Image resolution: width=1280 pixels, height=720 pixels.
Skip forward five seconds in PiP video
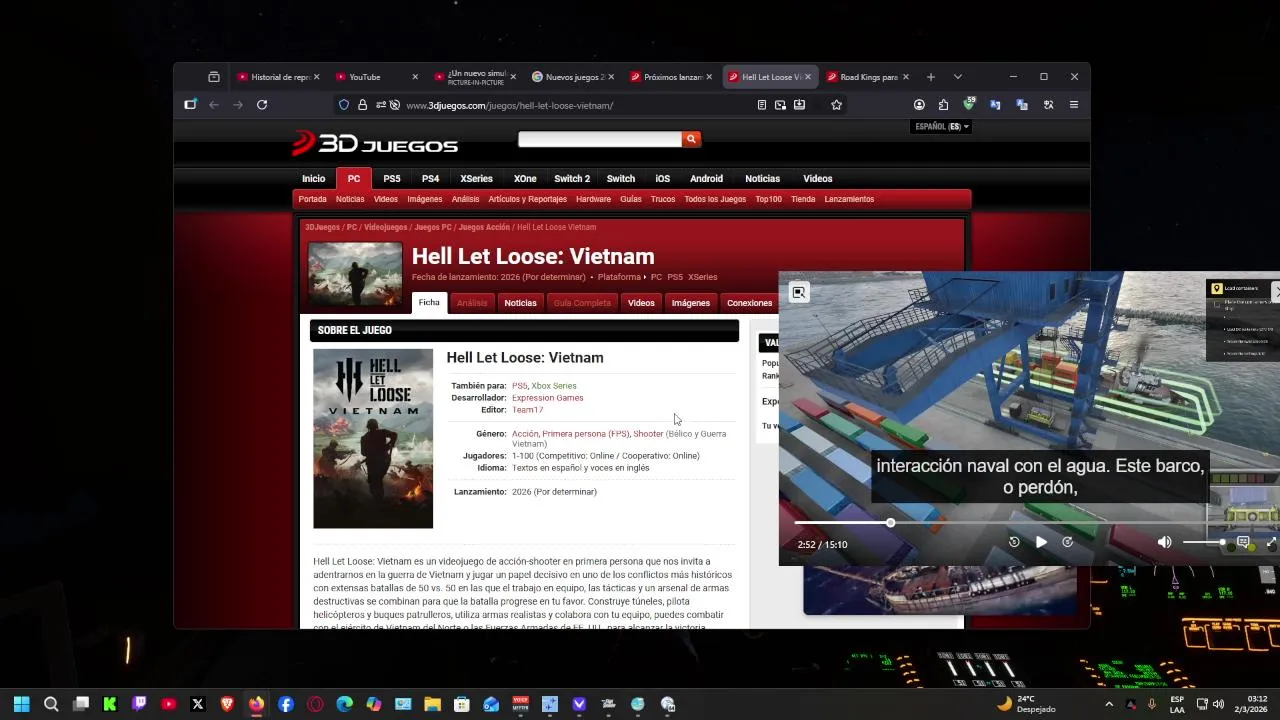[x=1067, y=542]
